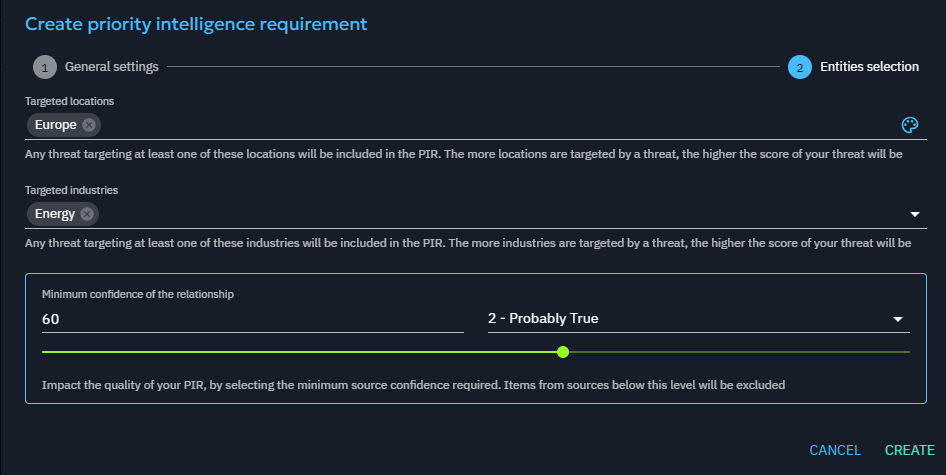The image size is (946, 475).
Task: Click the palette icon beside Targeted locations
Action: [x=909, y=125]
